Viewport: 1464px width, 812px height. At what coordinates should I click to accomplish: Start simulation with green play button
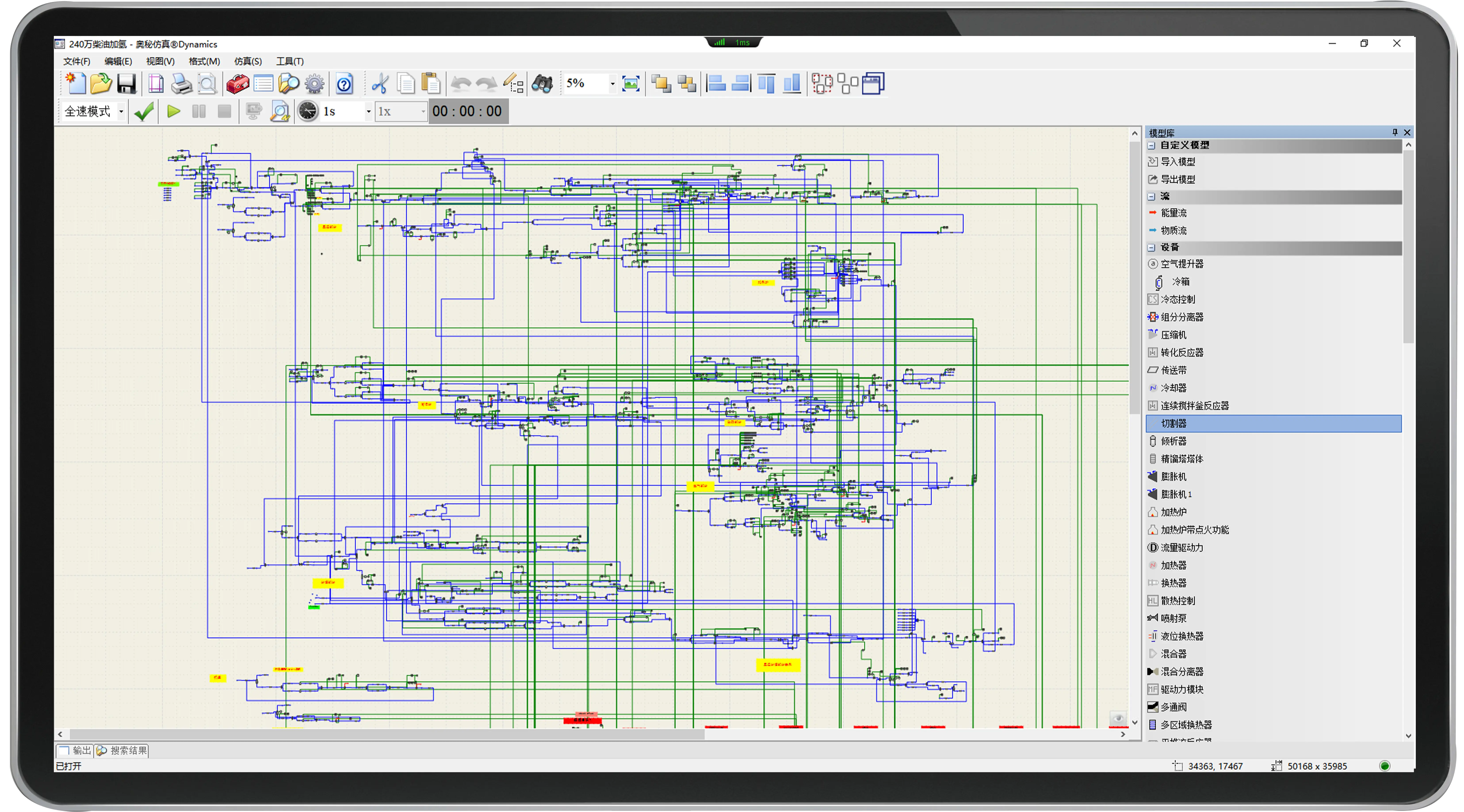[x=173, y=111]
